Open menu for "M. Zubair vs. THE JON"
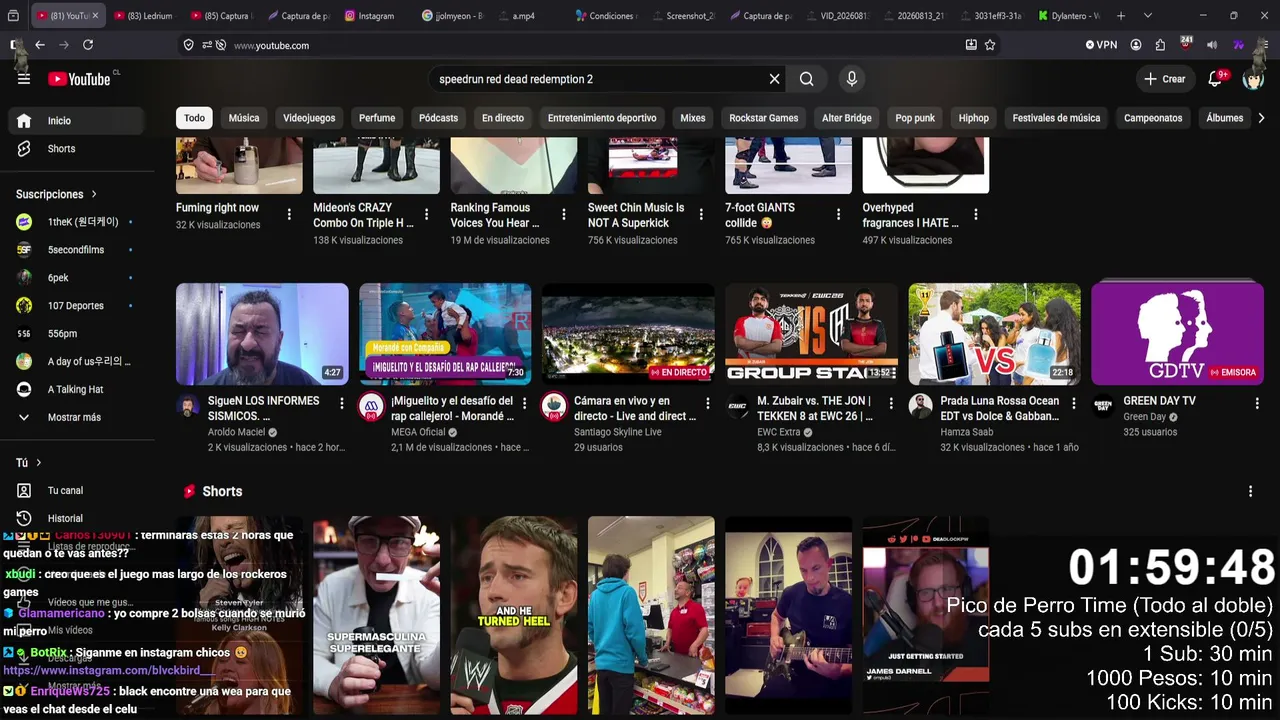This screenshot has width=1280, height=720. 890,404
